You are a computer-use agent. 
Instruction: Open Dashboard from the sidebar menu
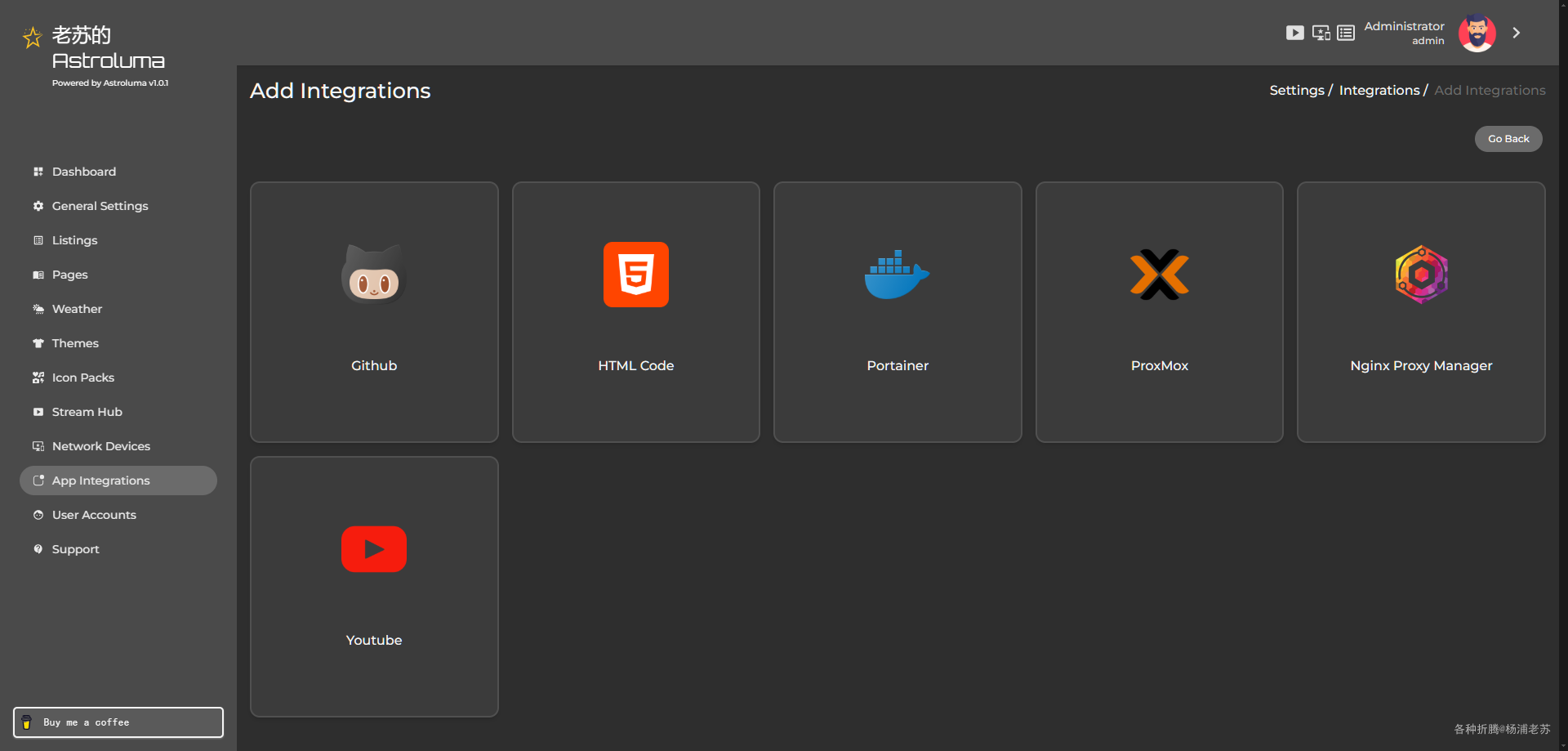(118, 172)
